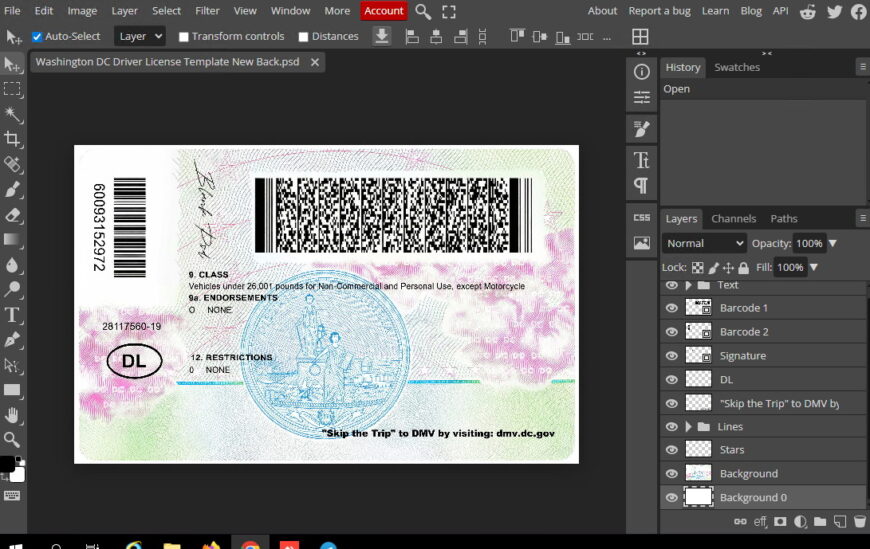This screenshot has width=870, height=549.
Task: Switch to the Channels tab
Action: (x=734, y=219)
